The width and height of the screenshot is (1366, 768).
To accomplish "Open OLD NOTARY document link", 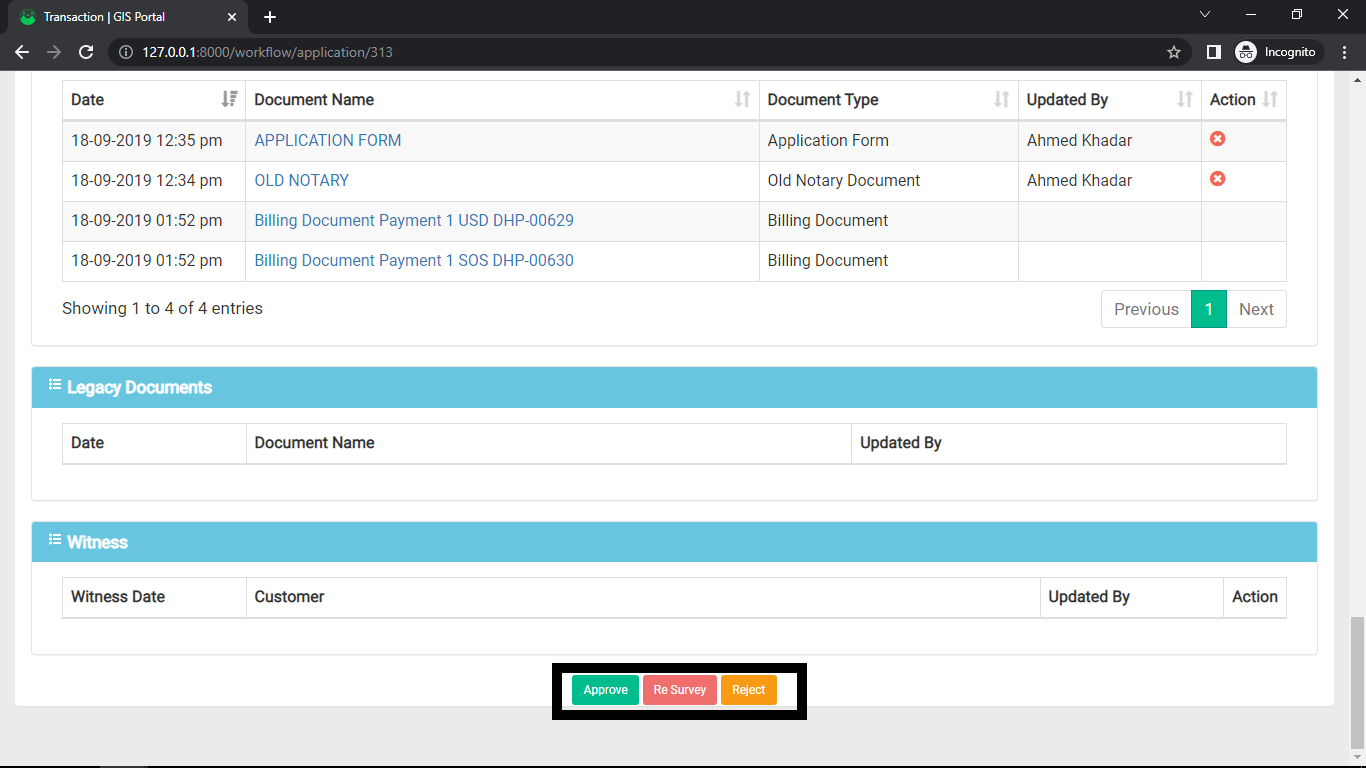I will click(x=302, y=180).
